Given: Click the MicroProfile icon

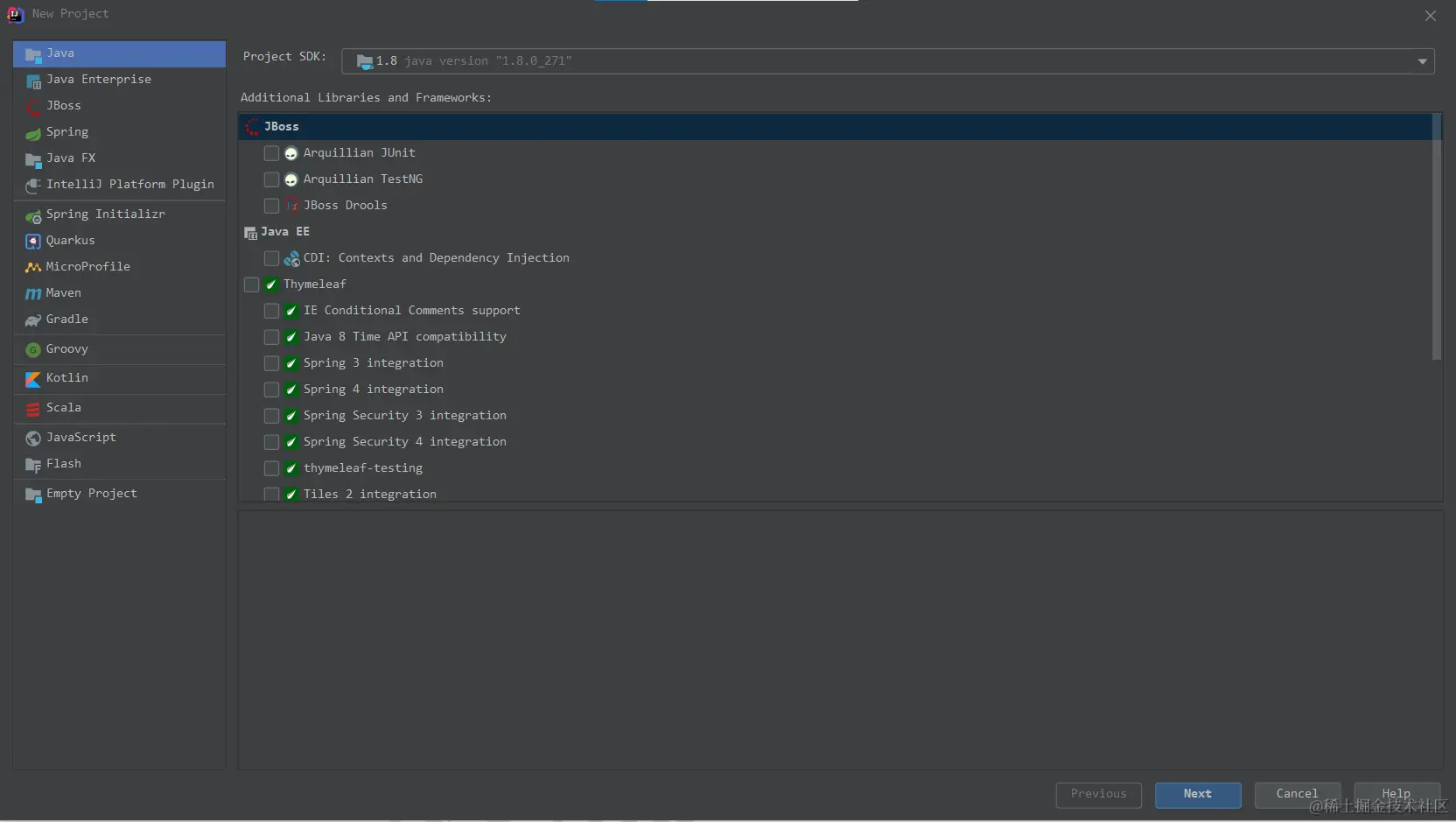Looking at the screenshot, I should pyautogui.click(x=33, y=268).
